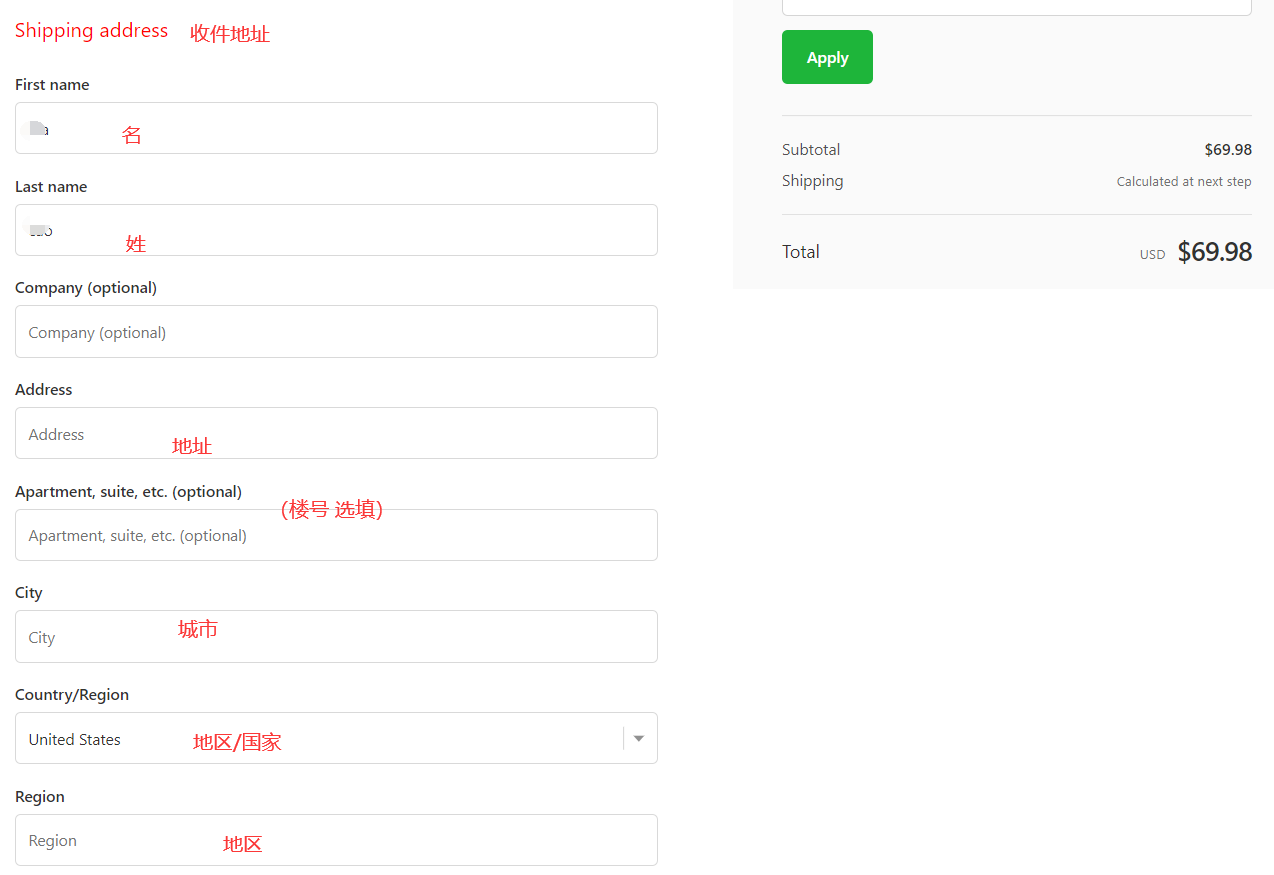Select the Company (optional) input field
This screenshot has height=875, width=1274.
336,331
